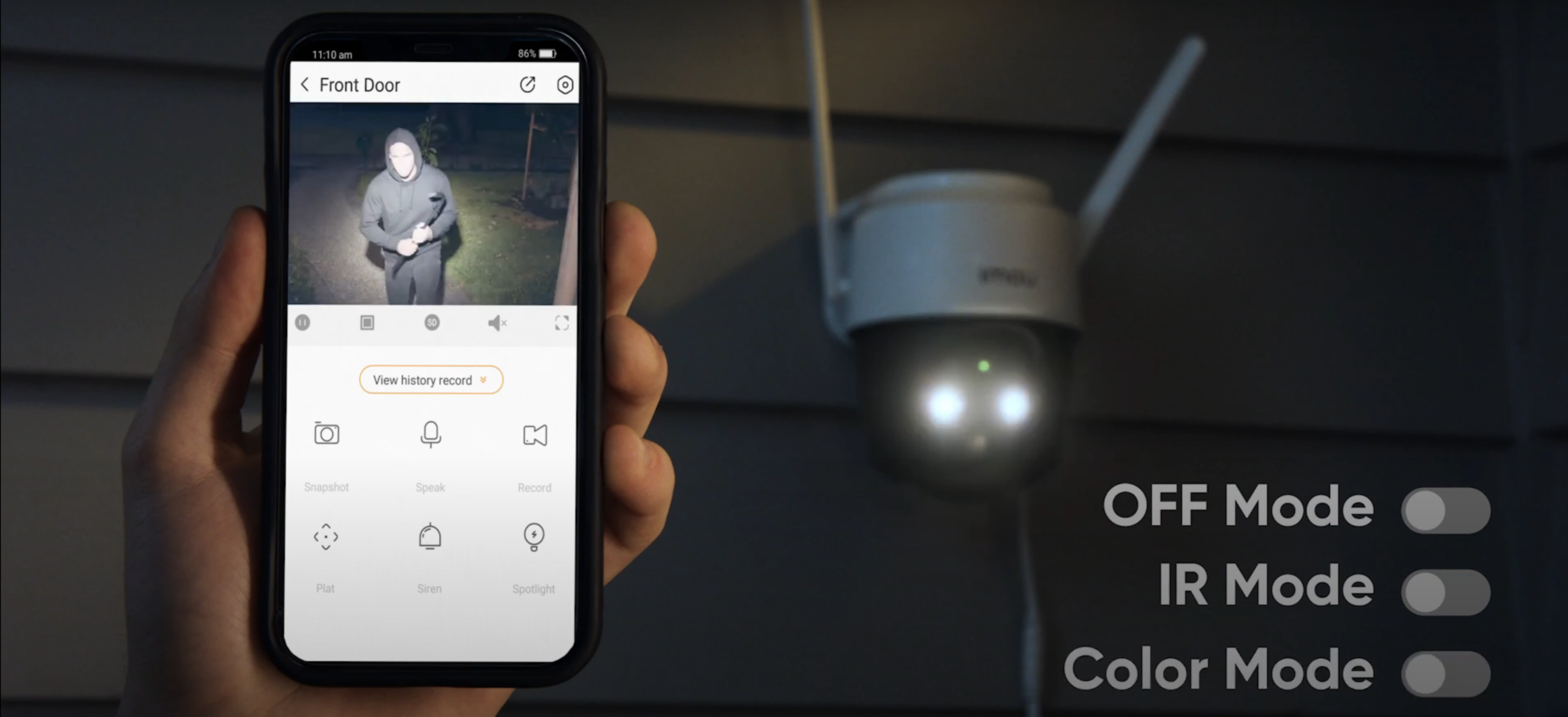This screenshot has width=1568, height=717.
Task: Select the 30-second rewind tab
Action: (432, 322)
